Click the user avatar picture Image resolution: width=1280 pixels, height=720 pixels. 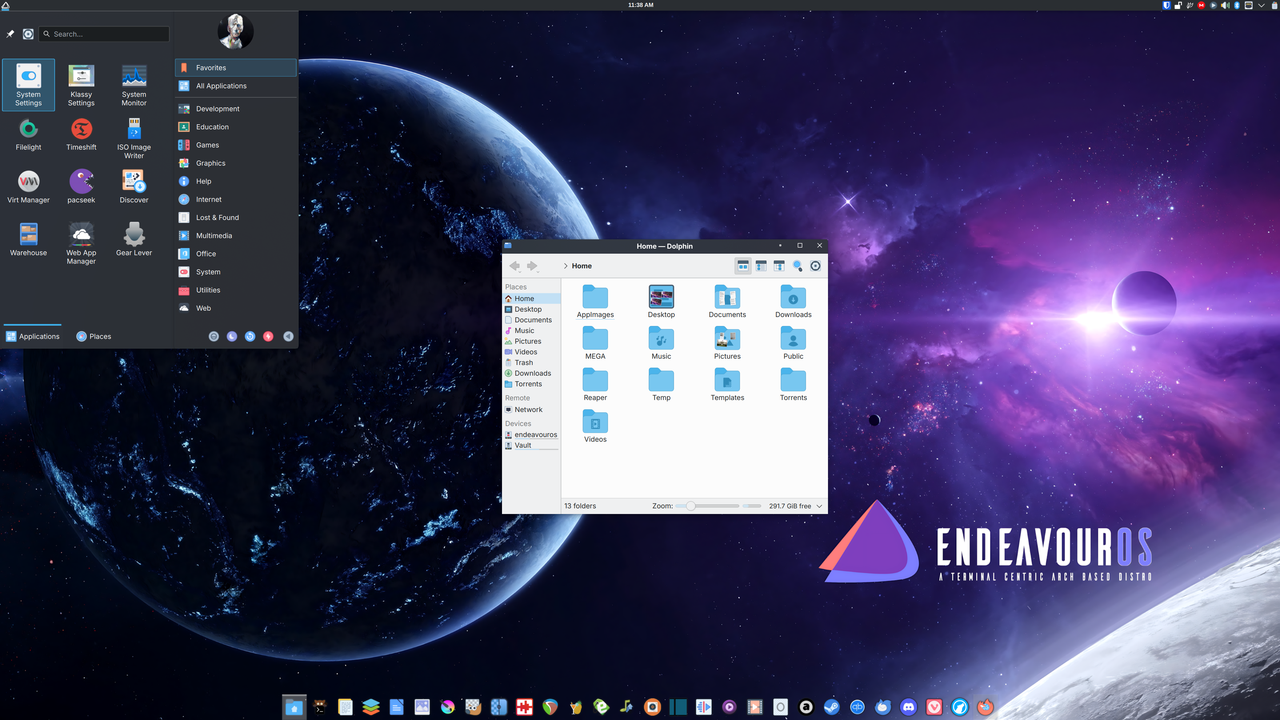tap(236, 31)
